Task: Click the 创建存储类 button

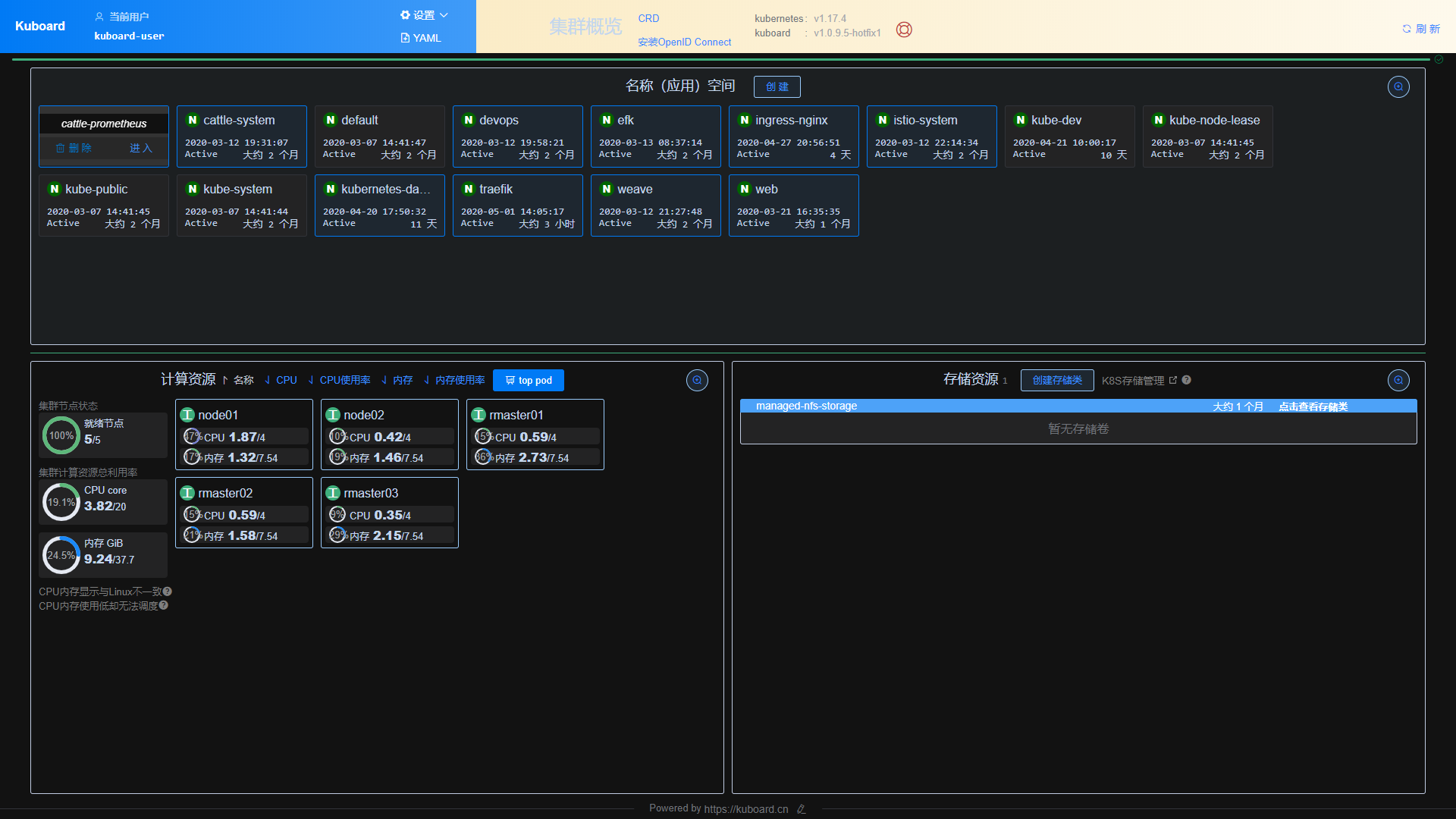Action: [x=1056, y=380]
